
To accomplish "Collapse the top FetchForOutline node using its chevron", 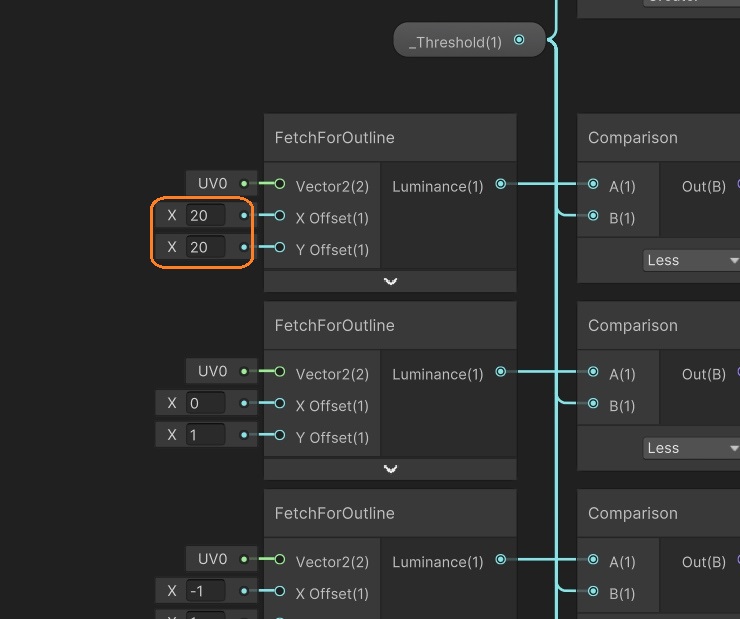I will (390, 281).
